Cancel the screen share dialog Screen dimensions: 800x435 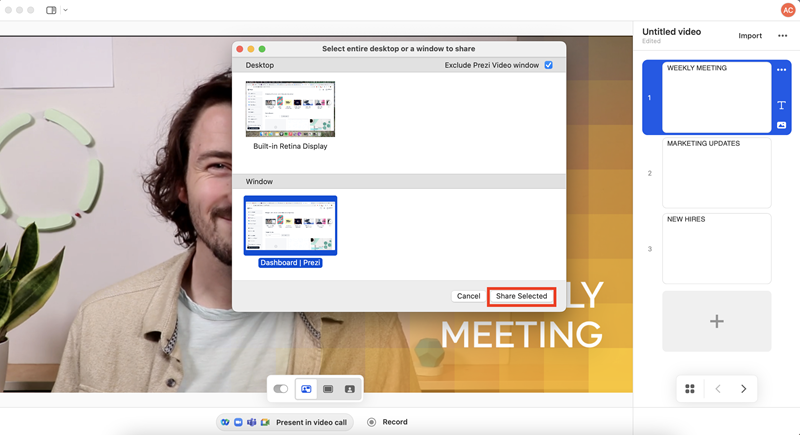[468, 296]
